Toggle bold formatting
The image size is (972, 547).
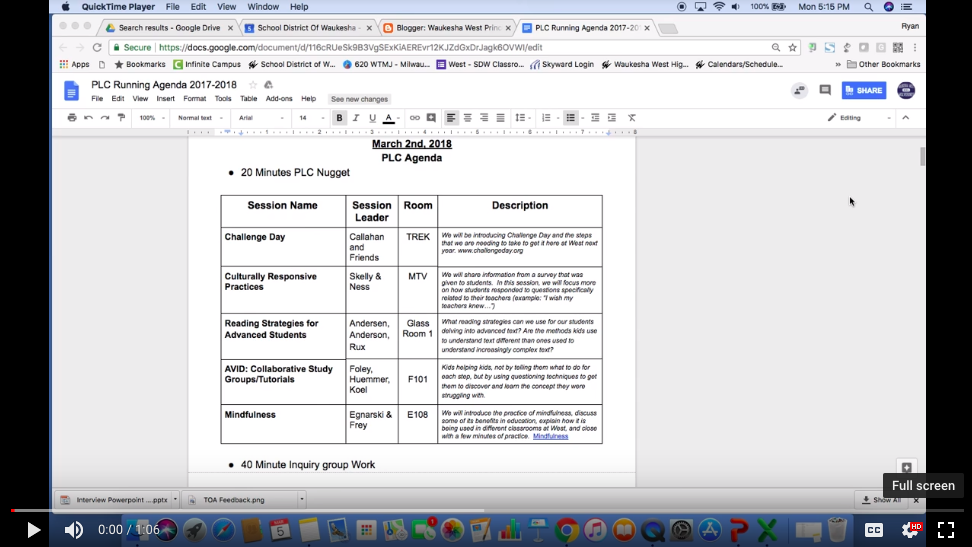[339, 118]
